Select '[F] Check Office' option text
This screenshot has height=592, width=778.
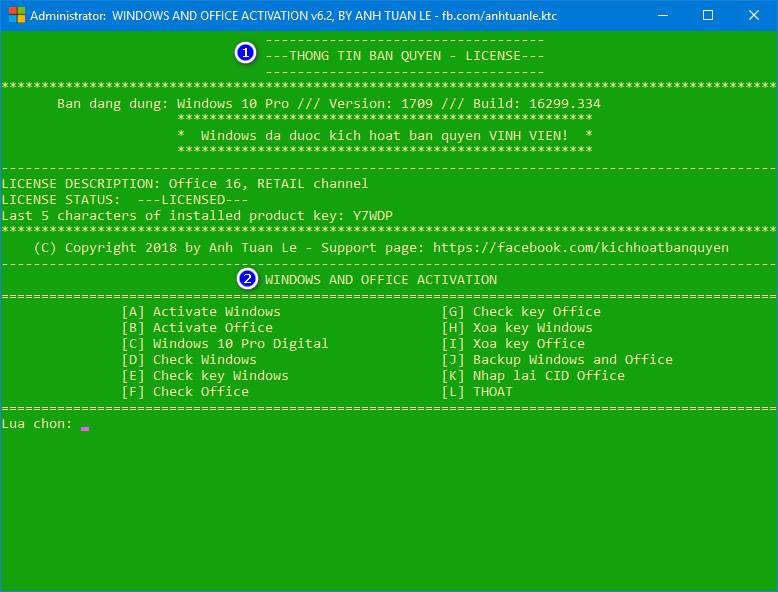pyautogui.click(x=185, y=392)
